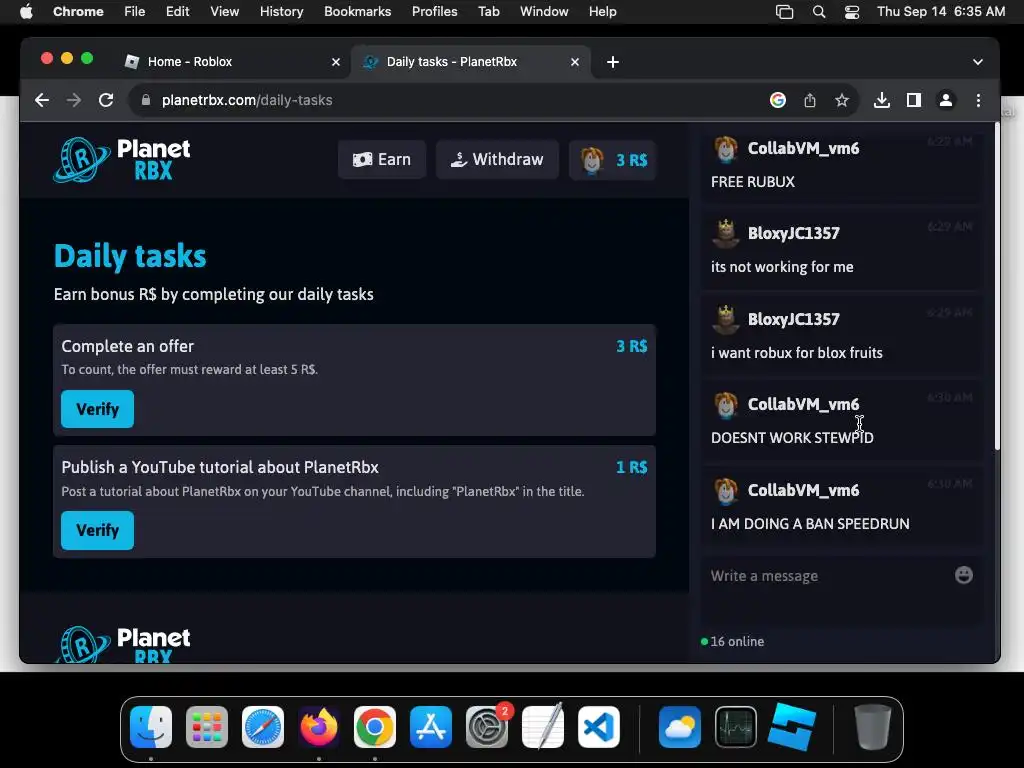Viewport: 1024px width, 768px height.
Task: Open Launchpad from the Dock
Action: 207,727
